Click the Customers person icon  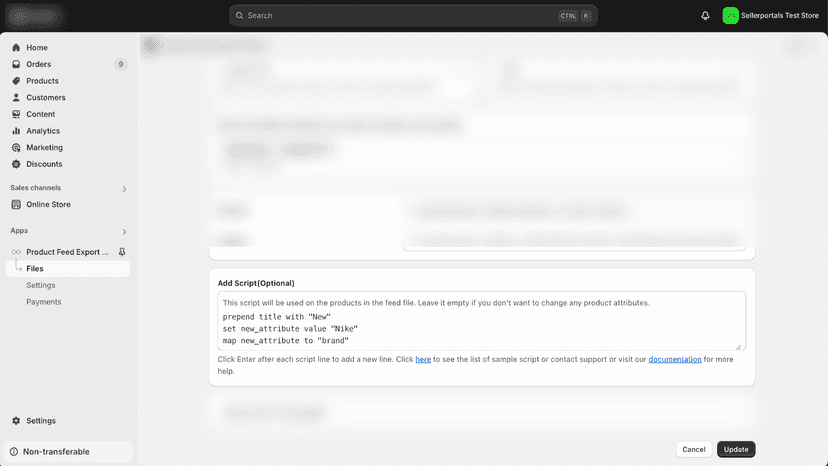click(x=16, y=97)
